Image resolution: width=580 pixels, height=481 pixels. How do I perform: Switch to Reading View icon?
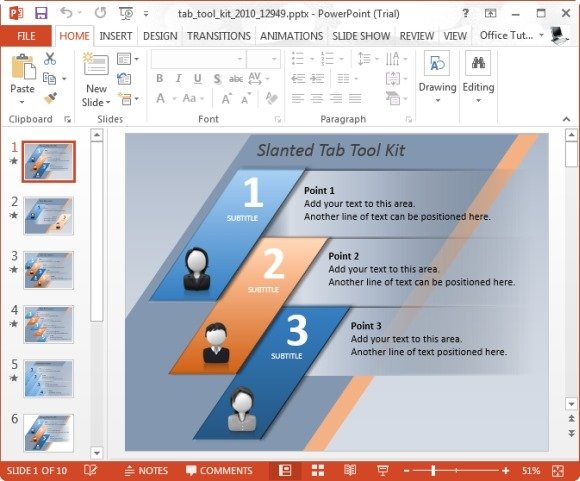pyautogui.click(x=350, y=471)
